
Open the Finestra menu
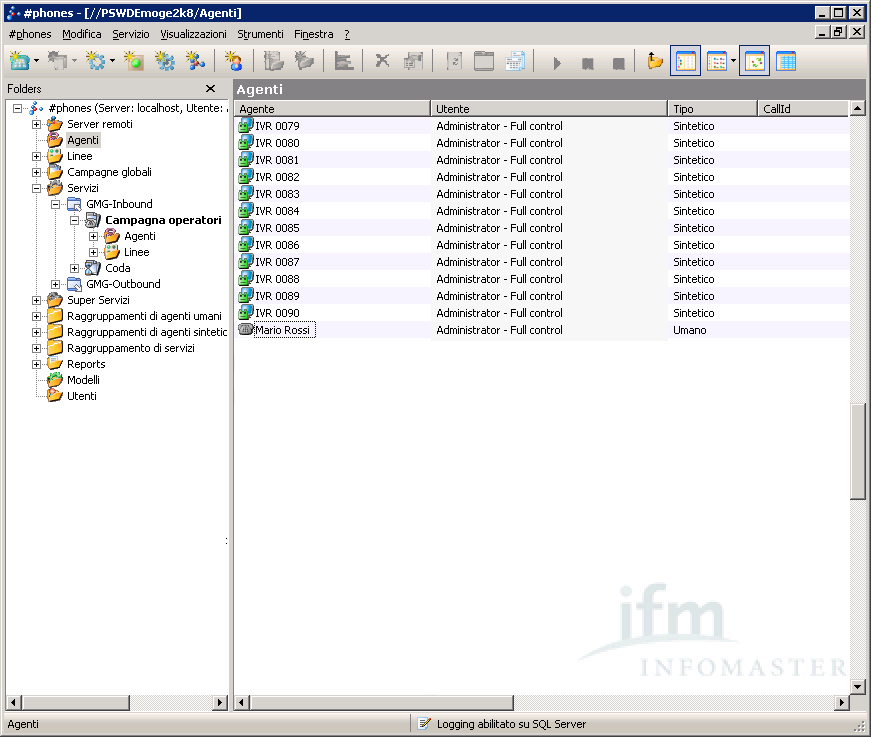[313, 34]
